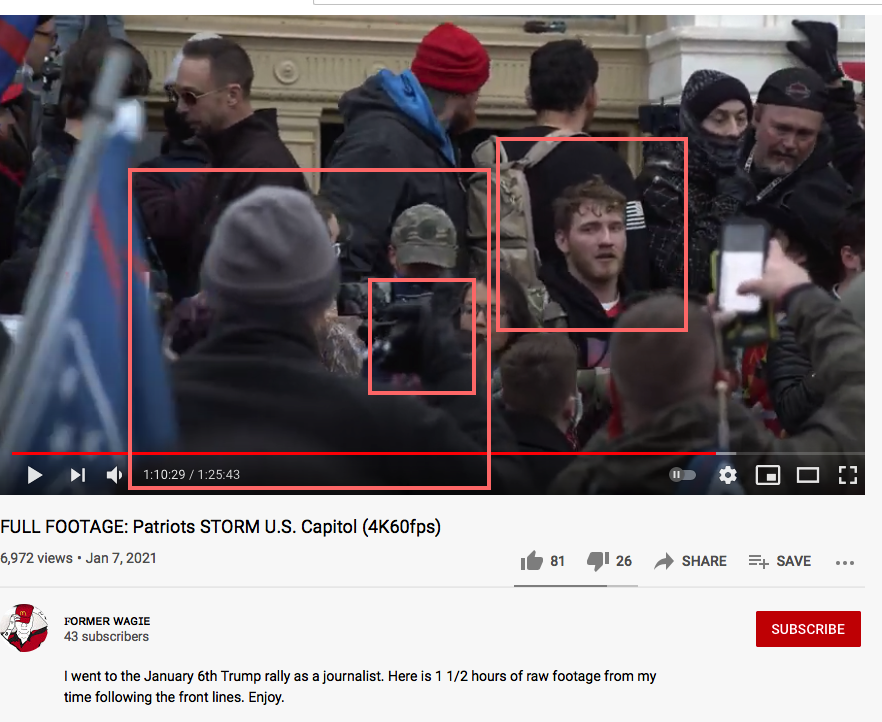Dislike the video with thumbs down
This screenshot has height=722, width=882.
[609, 561]
